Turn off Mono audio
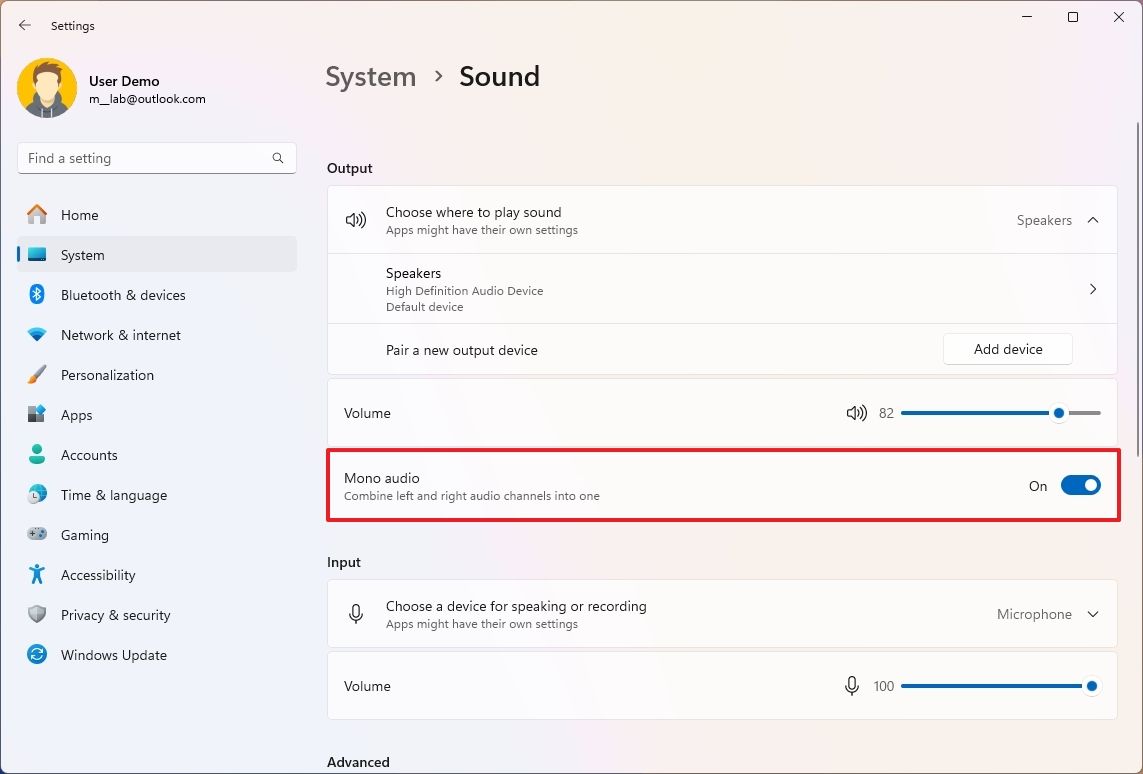 1080,485
